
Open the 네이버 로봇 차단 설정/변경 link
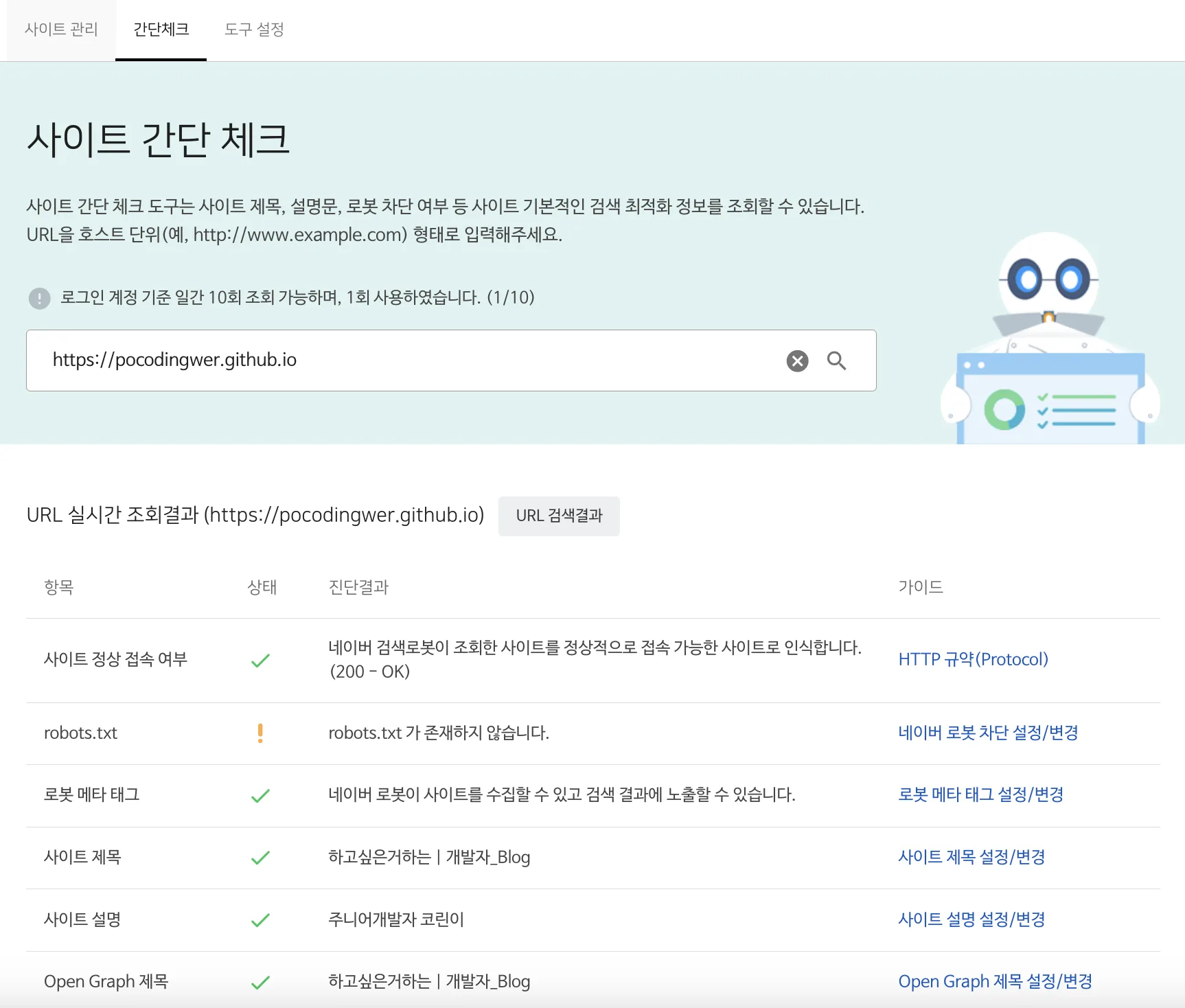[988, 733]
